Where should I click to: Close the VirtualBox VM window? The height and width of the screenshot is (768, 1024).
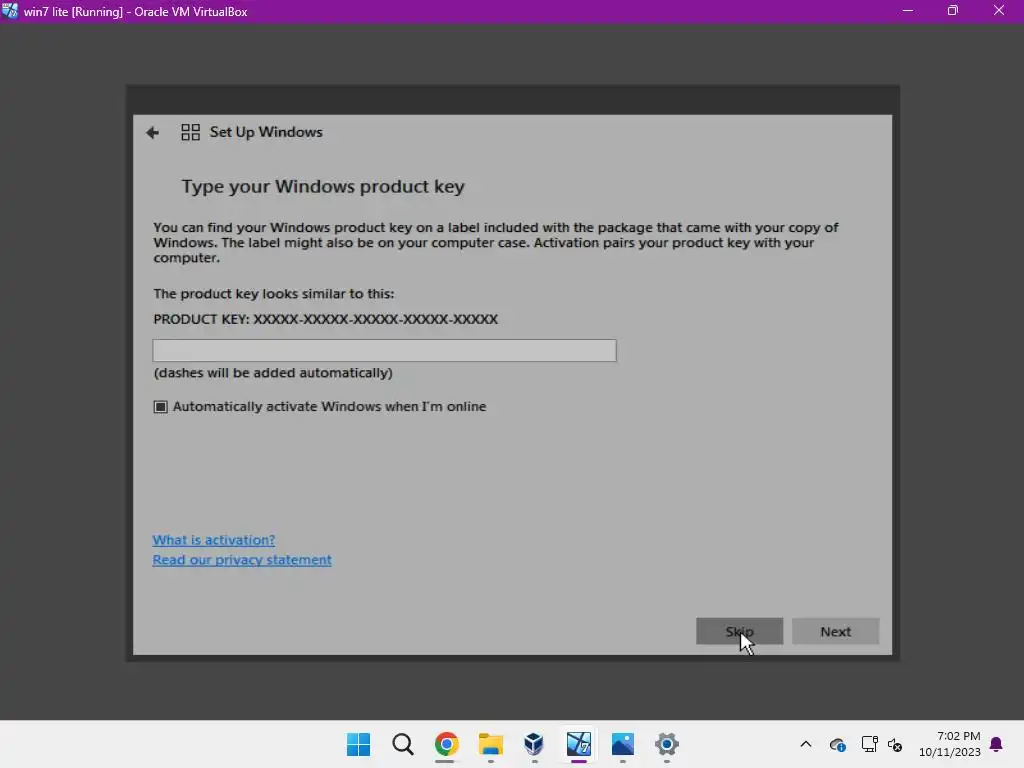click(x=999, y=10)
